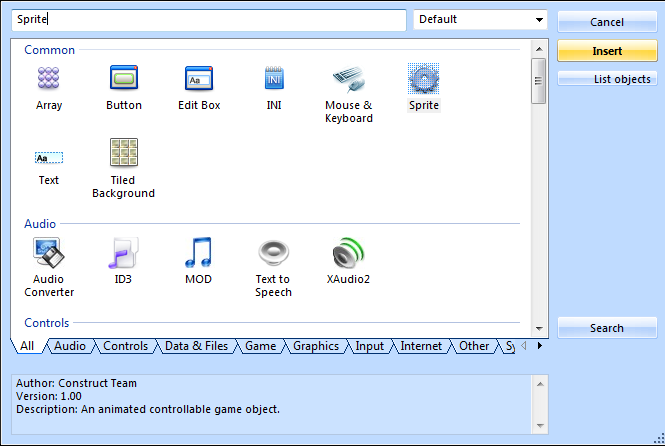Open the Default dropdown list
Screen dimensions: 665x446
click(x=480, y=20)
